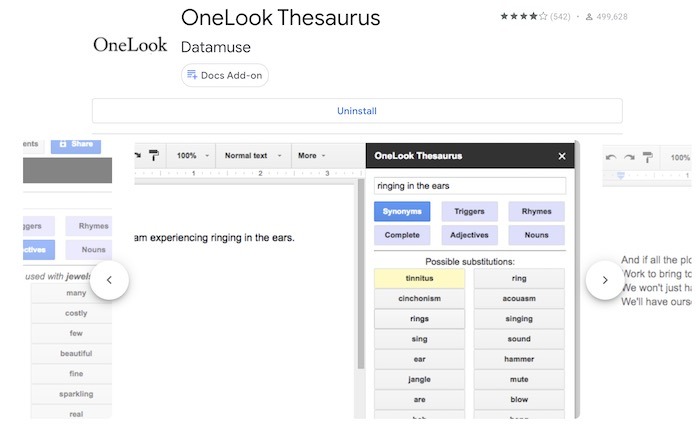Choose 'few' in left screenshot list
Image resolution: width=700 pixels, height=430 pixels.
coord(71,333)
